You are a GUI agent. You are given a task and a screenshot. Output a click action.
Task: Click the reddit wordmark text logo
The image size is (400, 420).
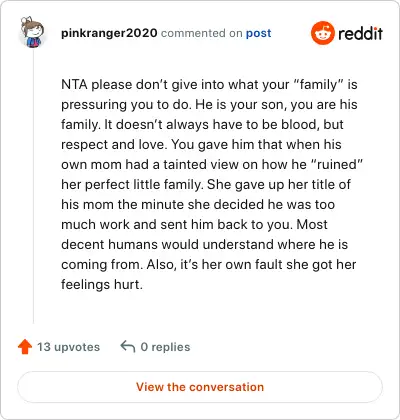(x=360, y=33)
